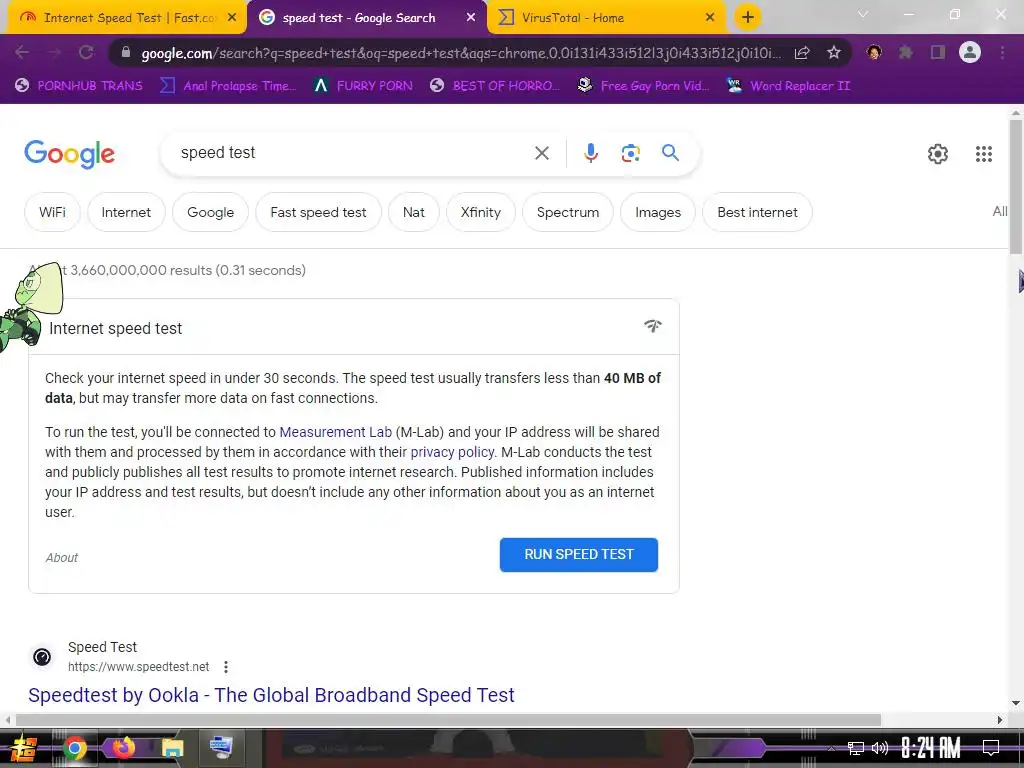1024x768 pixels.
Task: Click the https://www.speedtest.net URL text
Action: (x=138, y=667)
